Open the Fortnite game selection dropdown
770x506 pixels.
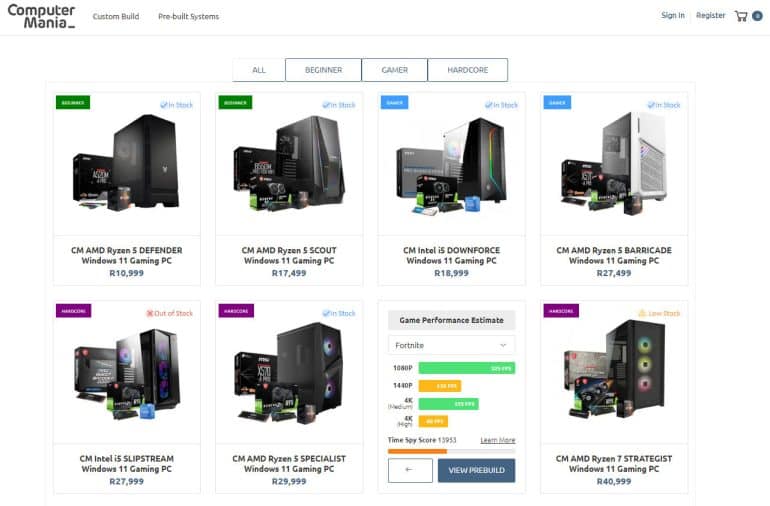click(x=451, y=345)
